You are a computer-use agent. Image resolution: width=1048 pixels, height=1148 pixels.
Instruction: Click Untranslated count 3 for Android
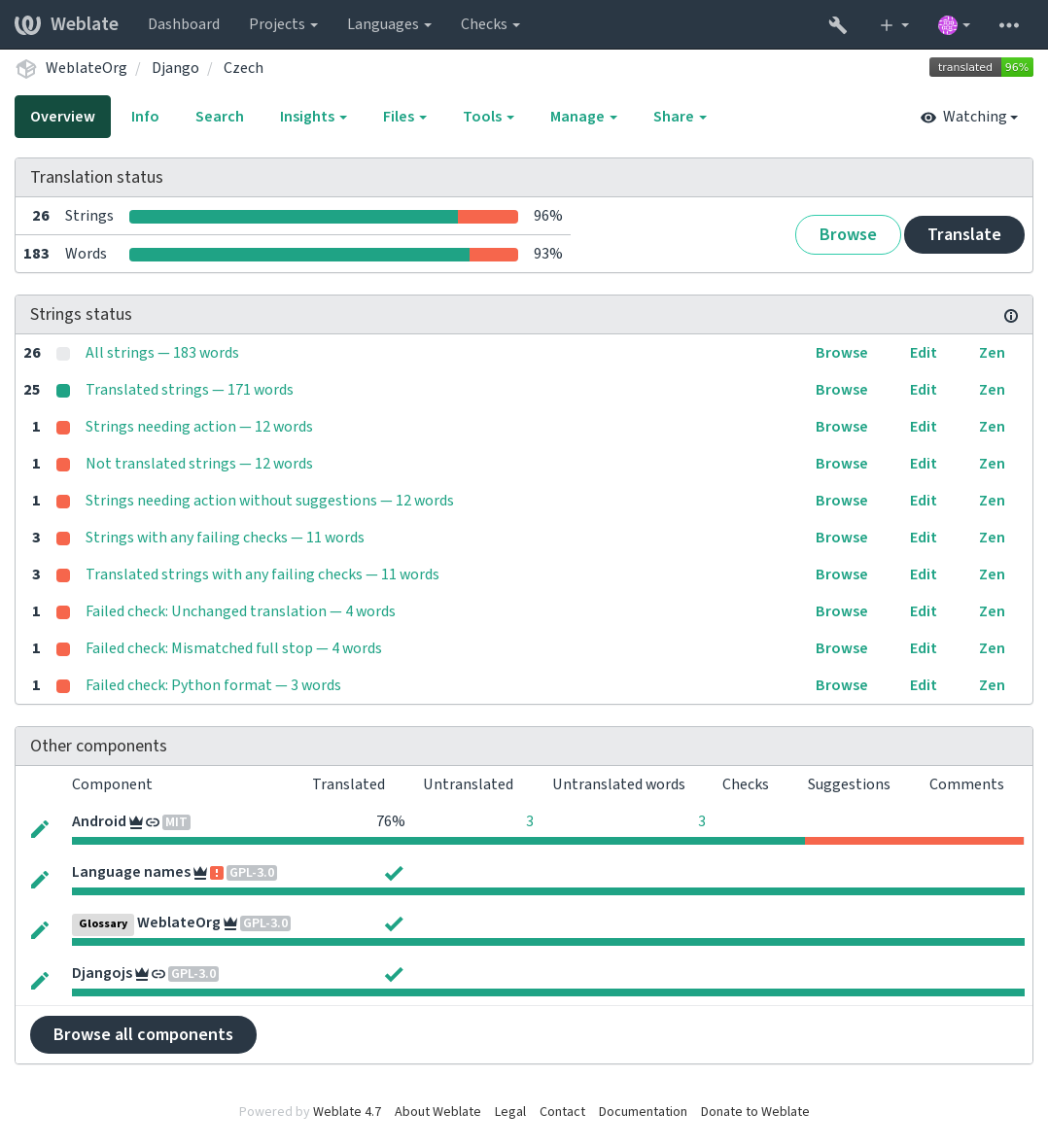[x=530, y=821]
